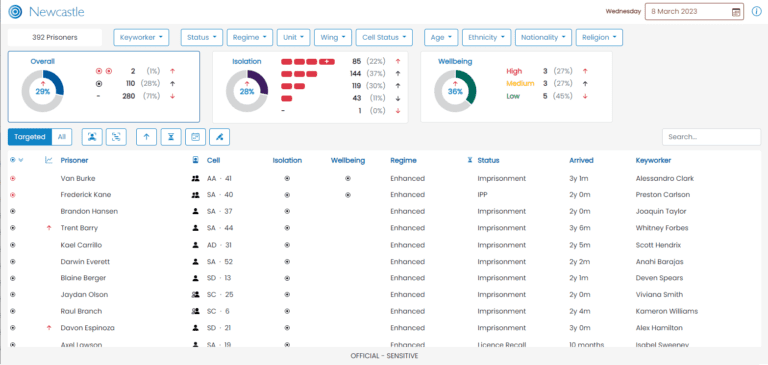Click the cell occupancy column header icon

[x=195, y=160]
